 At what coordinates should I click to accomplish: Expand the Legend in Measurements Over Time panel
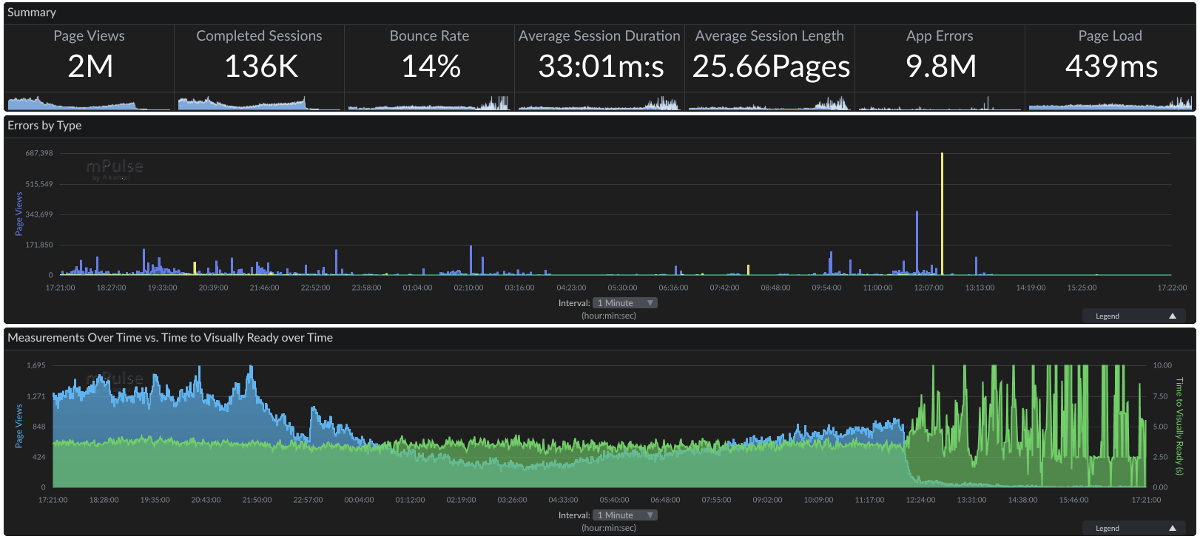click(x=1133, y=528)
